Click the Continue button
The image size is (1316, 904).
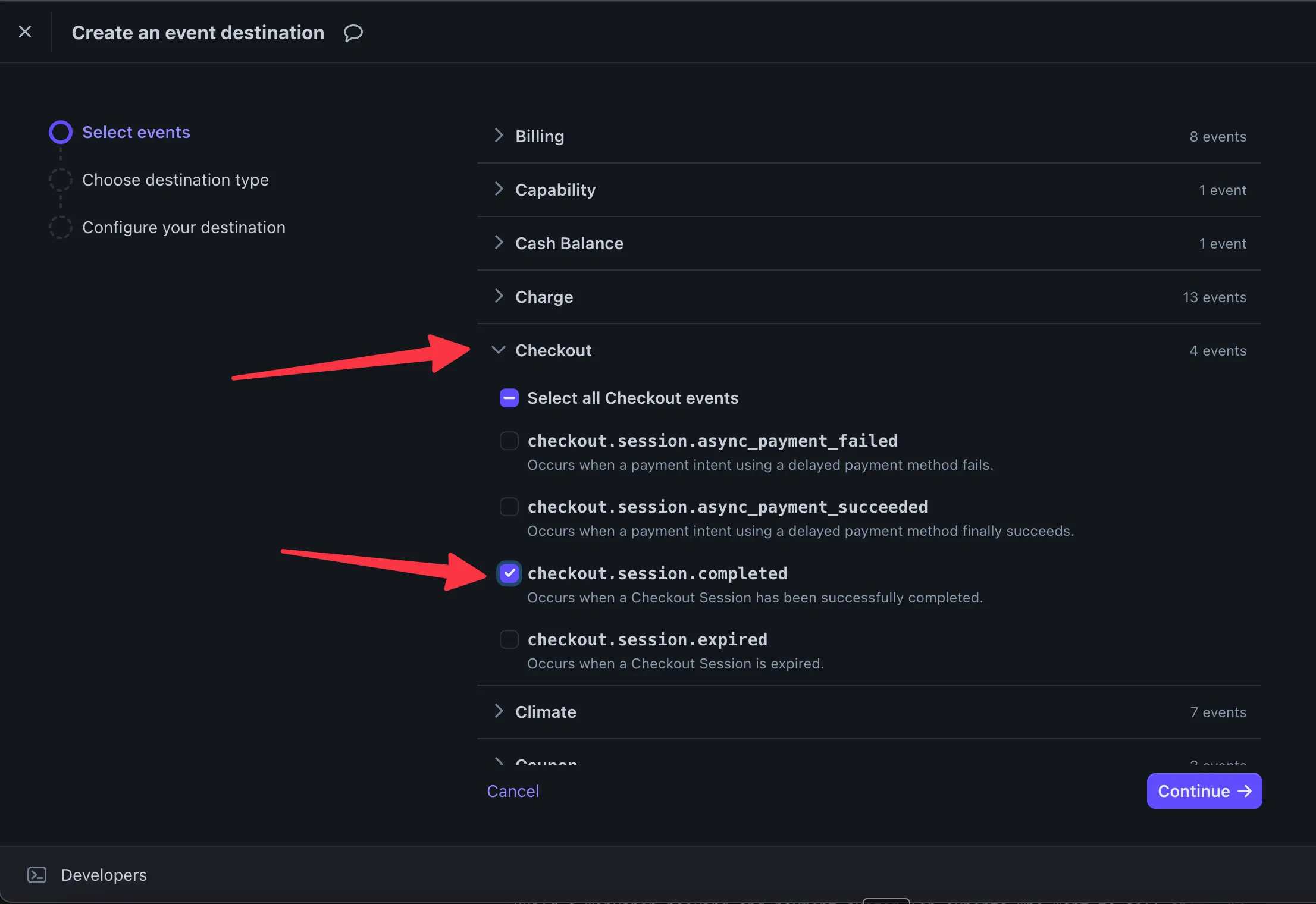(1204, 790)
